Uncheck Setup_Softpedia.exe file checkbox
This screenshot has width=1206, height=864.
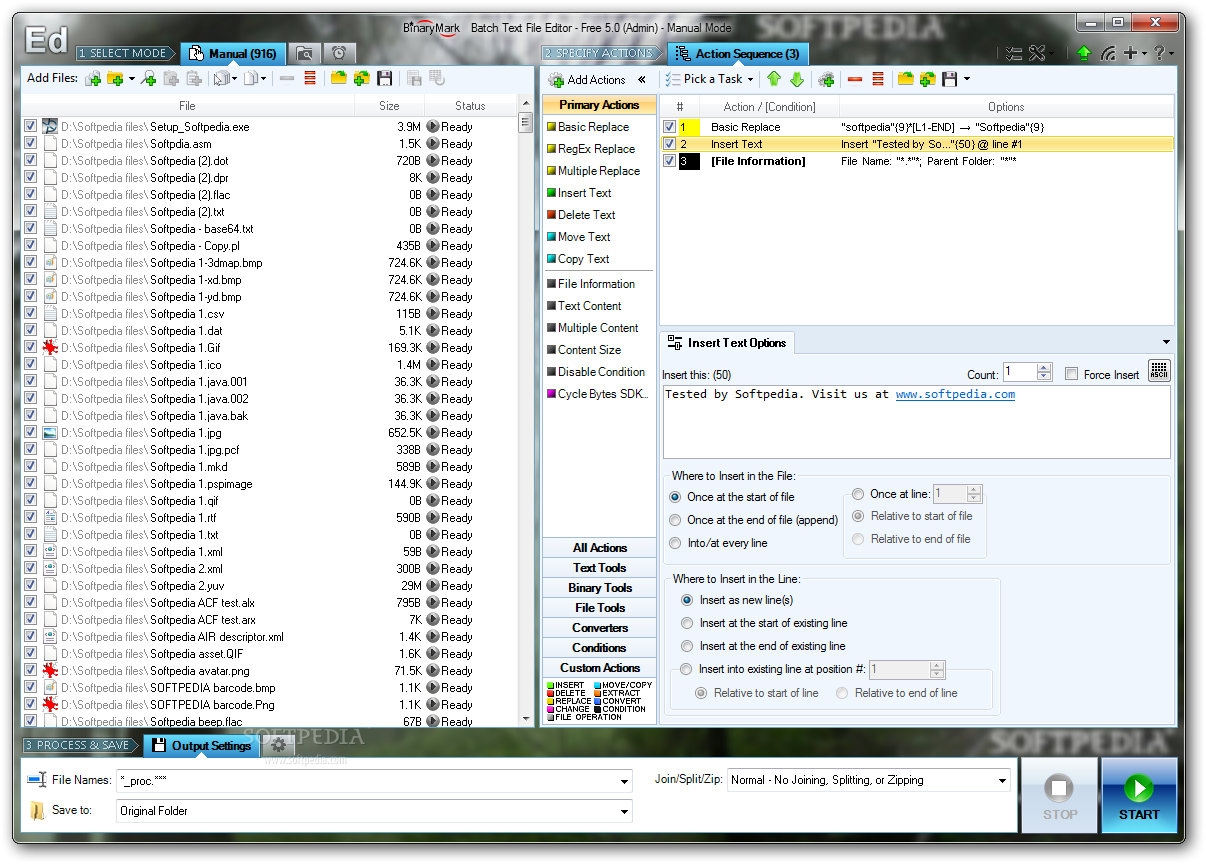point(30,126)
